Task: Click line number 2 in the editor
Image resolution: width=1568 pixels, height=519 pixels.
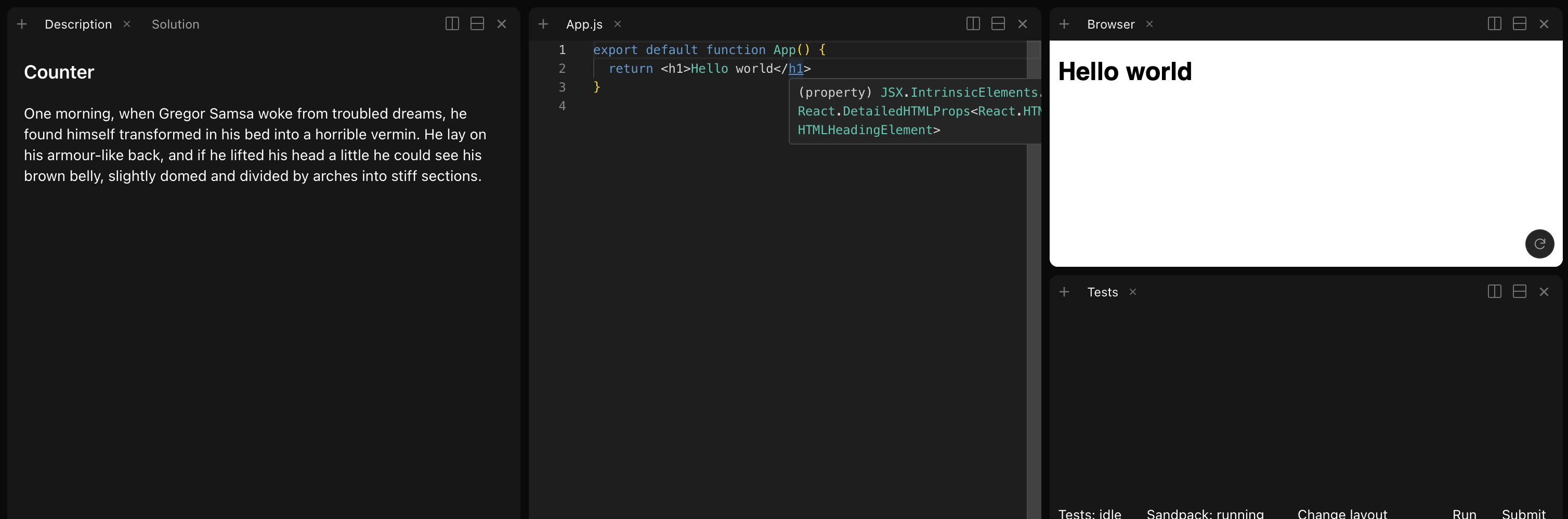Action: 562,68
